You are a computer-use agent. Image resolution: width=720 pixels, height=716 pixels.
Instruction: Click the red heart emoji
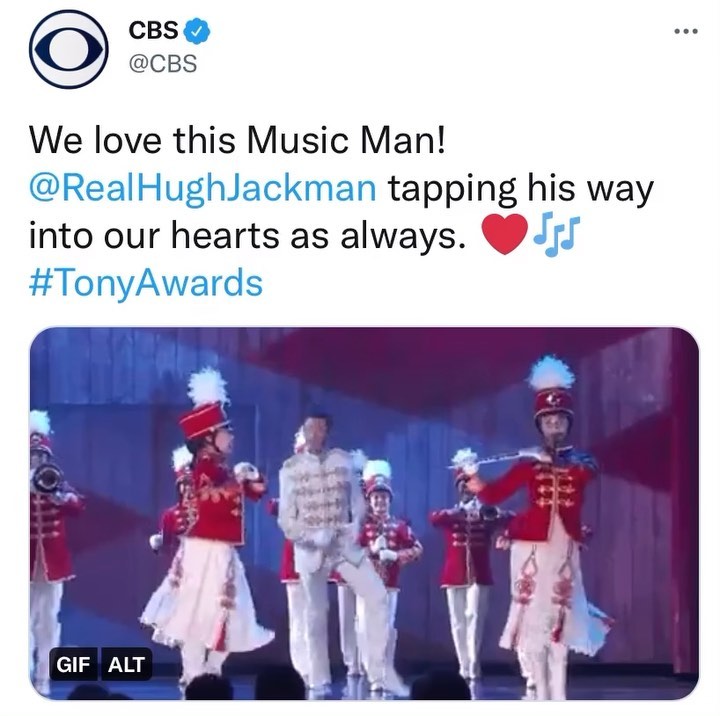pyautogui.click(x=504, y=234)
